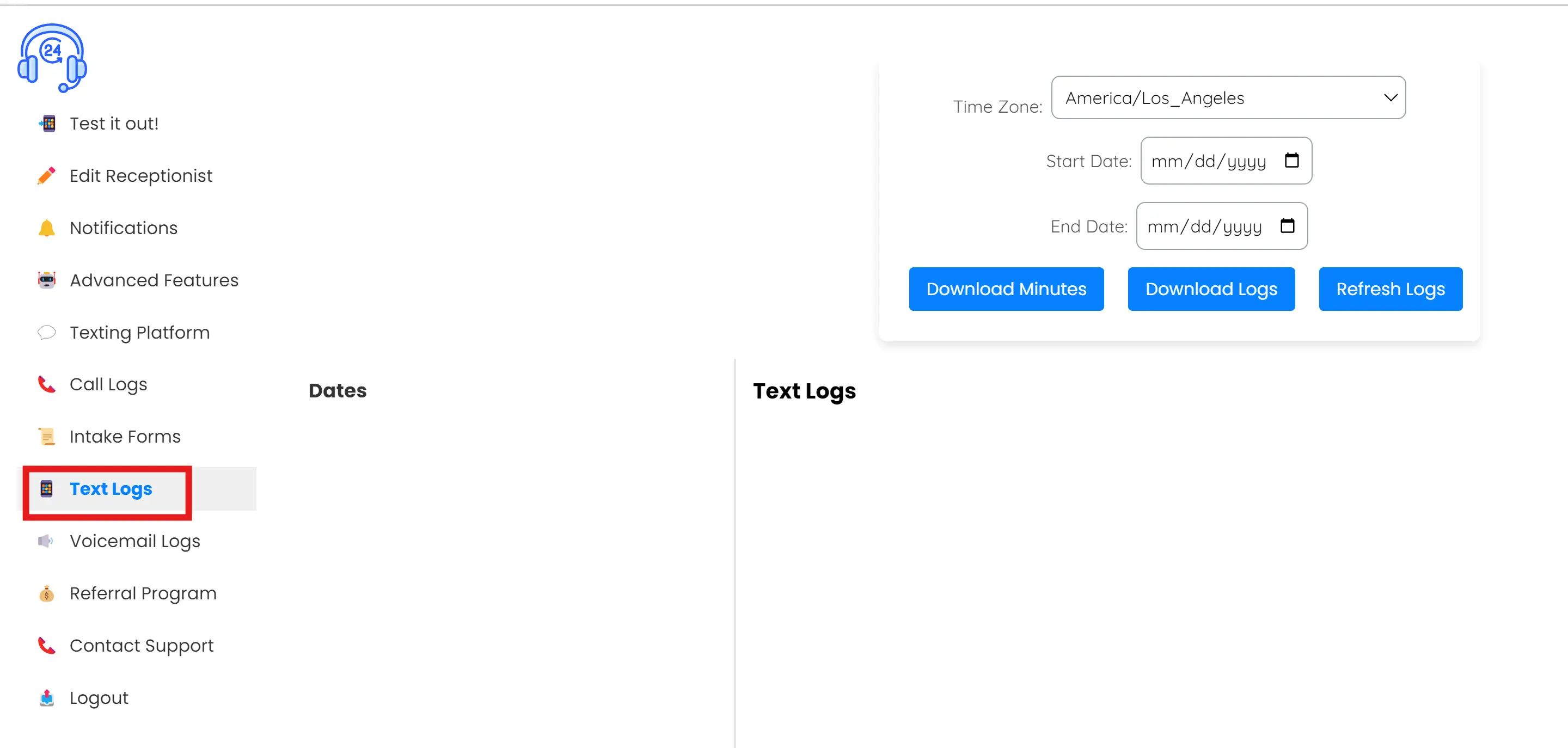
Task: Expand the Time Zone dropdown
Action: tap(1228, 98)
